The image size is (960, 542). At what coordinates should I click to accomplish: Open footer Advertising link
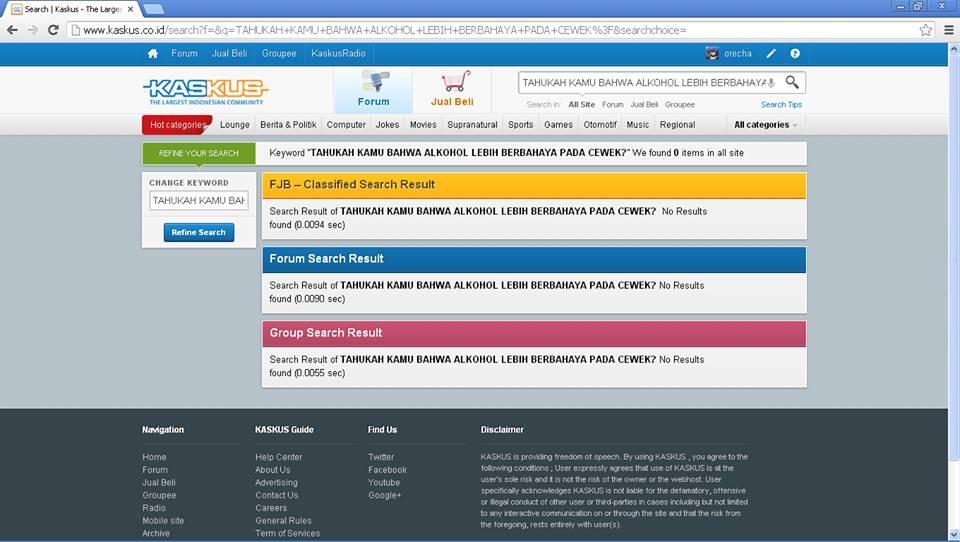pos(276,483)
